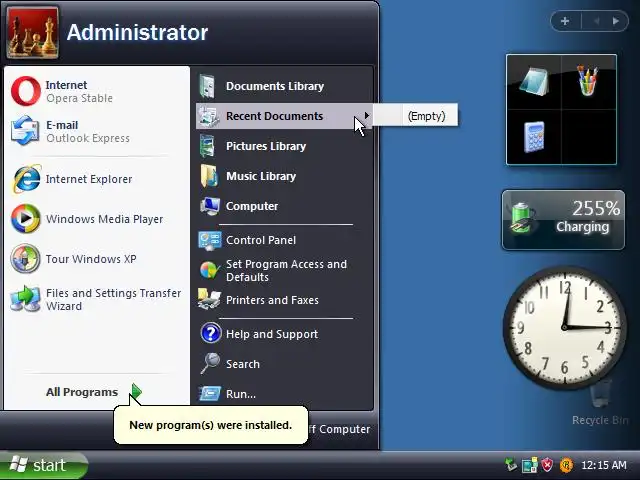The image size is (640, 480).
Task: Click the Printers and Faxes label
Action: [272, 300]
